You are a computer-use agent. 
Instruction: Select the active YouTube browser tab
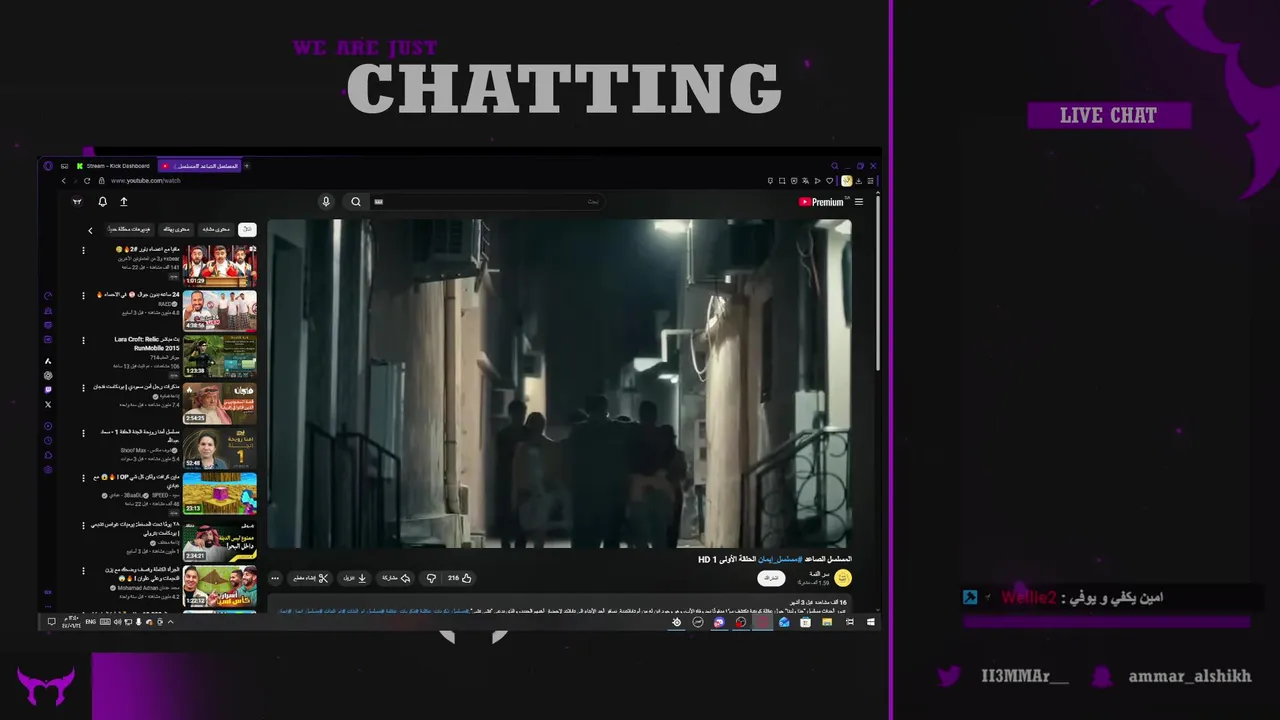[x=199, y=166]
